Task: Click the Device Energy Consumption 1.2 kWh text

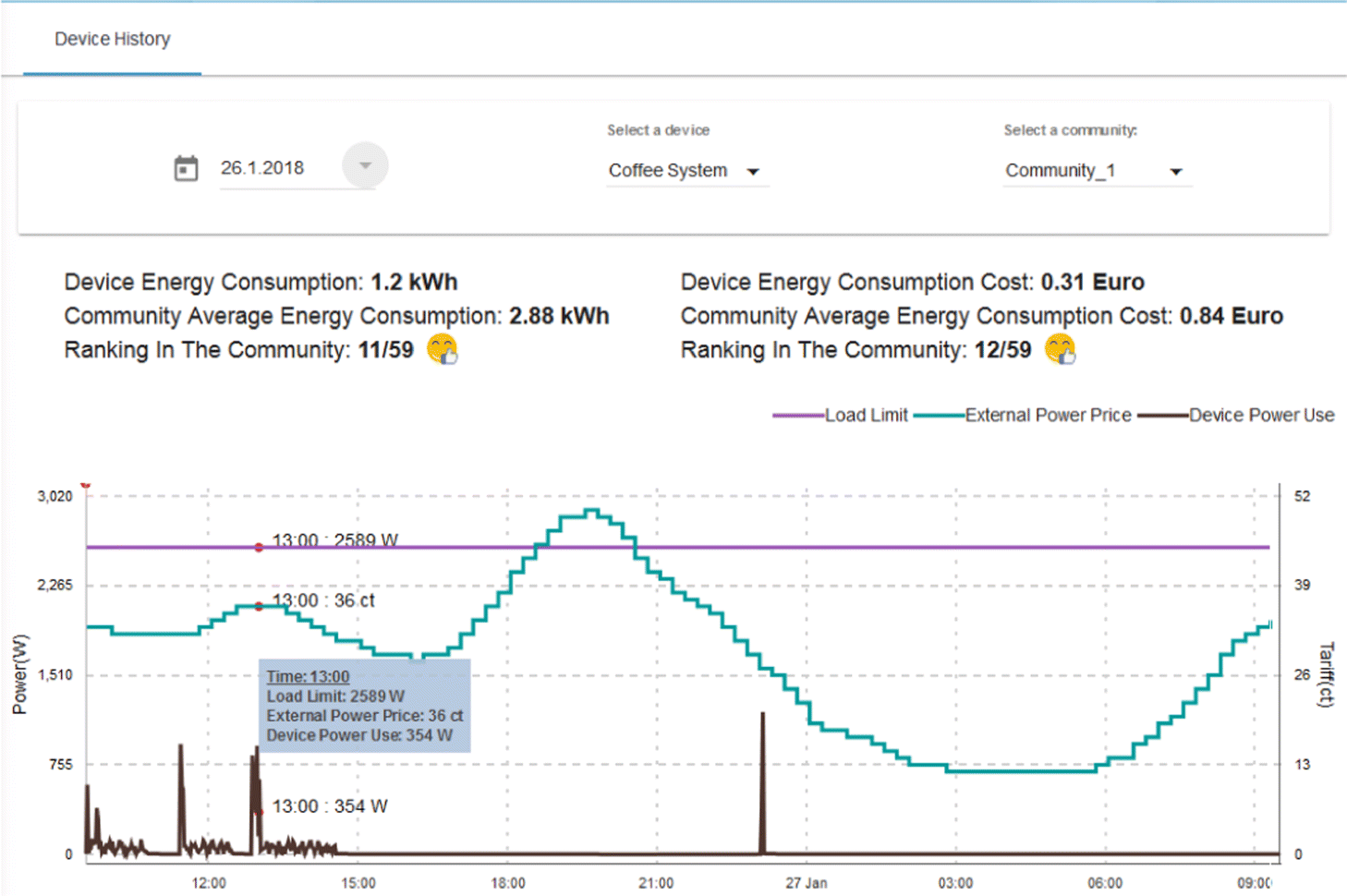Action: 261,282
